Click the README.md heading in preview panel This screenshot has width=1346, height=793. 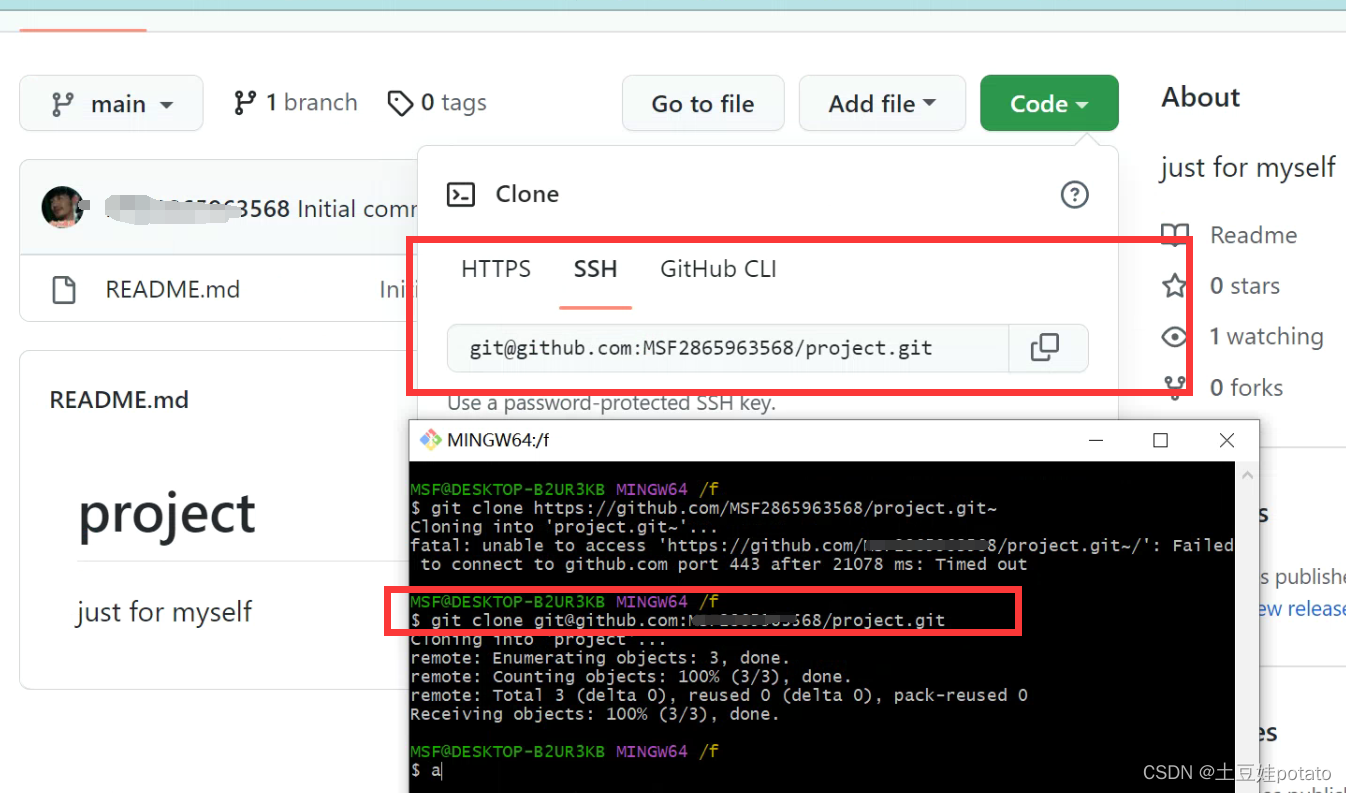119,400
